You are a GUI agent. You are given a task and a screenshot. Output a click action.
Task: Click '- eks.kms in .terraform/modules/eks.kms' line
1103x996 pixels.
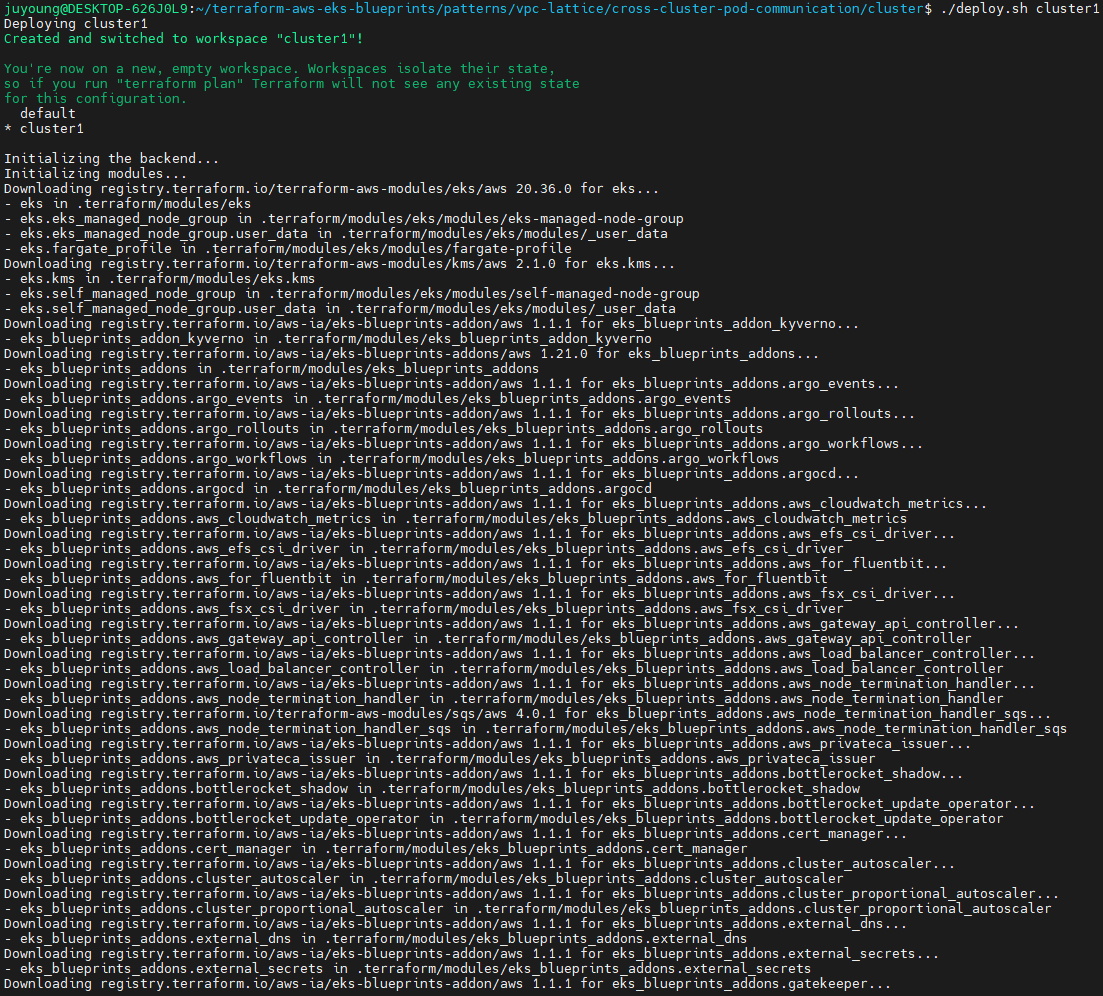159,279
